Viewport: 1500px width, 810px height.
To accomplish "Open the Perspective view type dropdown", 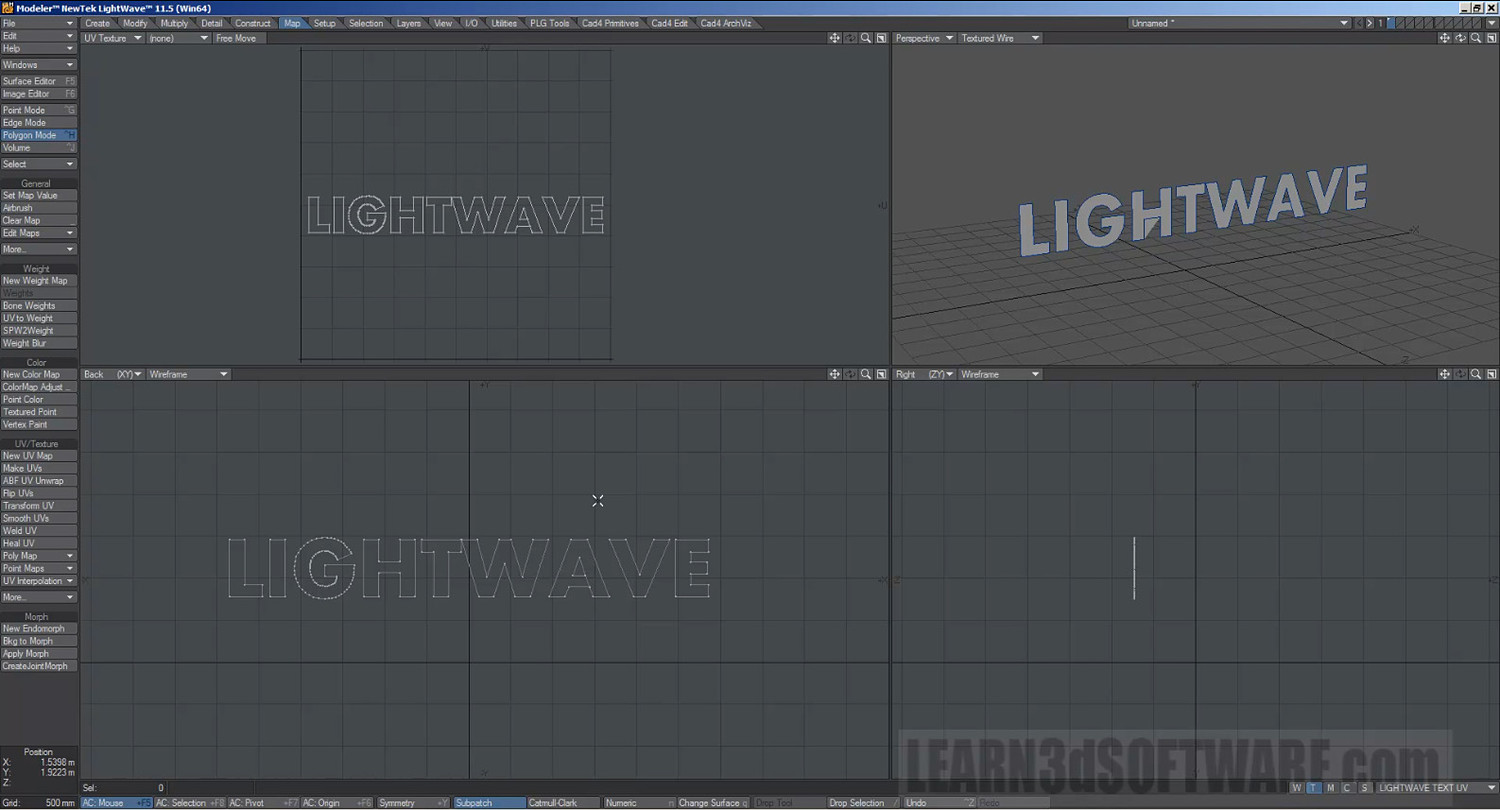I will click(920, 37).
